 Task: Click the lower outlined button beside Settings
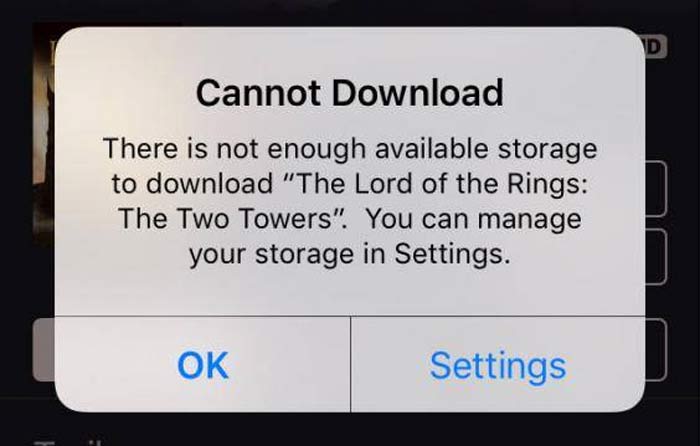coord(656,350)
